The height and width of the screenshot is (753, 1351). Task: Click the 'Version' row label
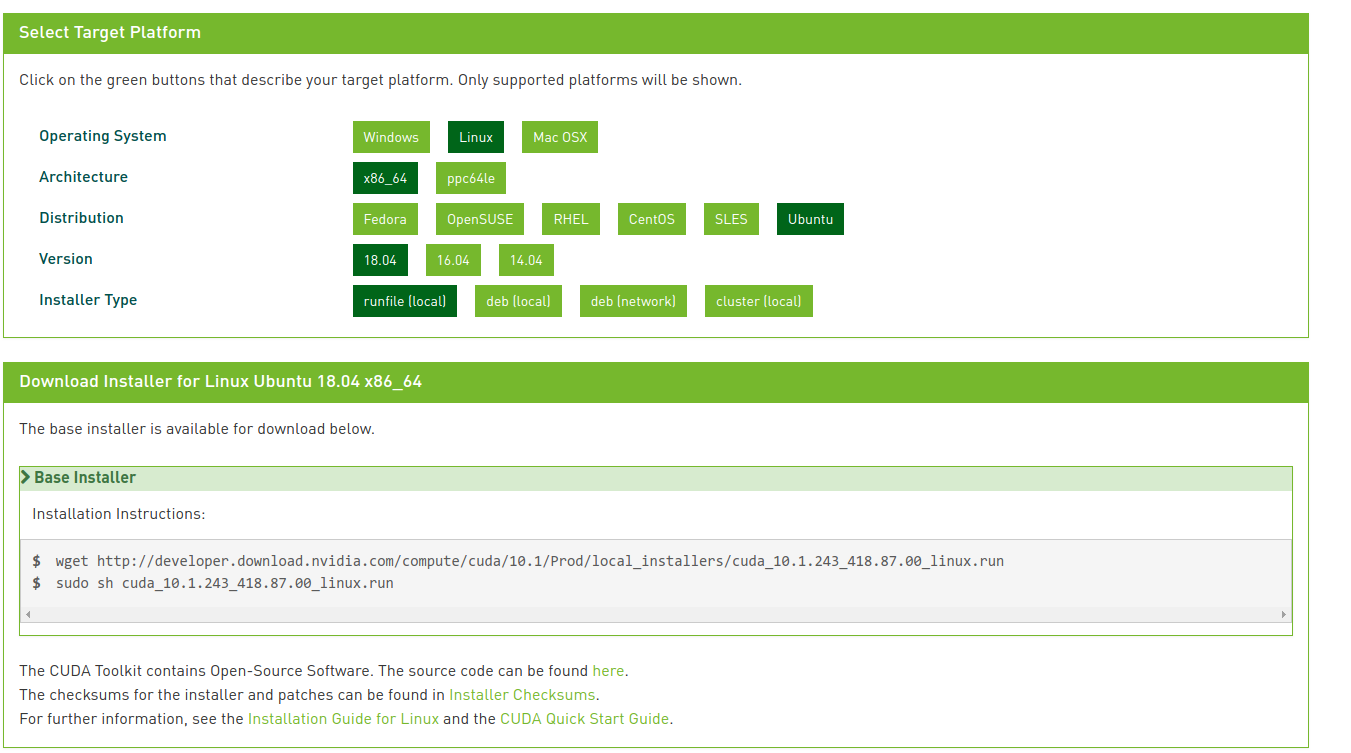66,259
